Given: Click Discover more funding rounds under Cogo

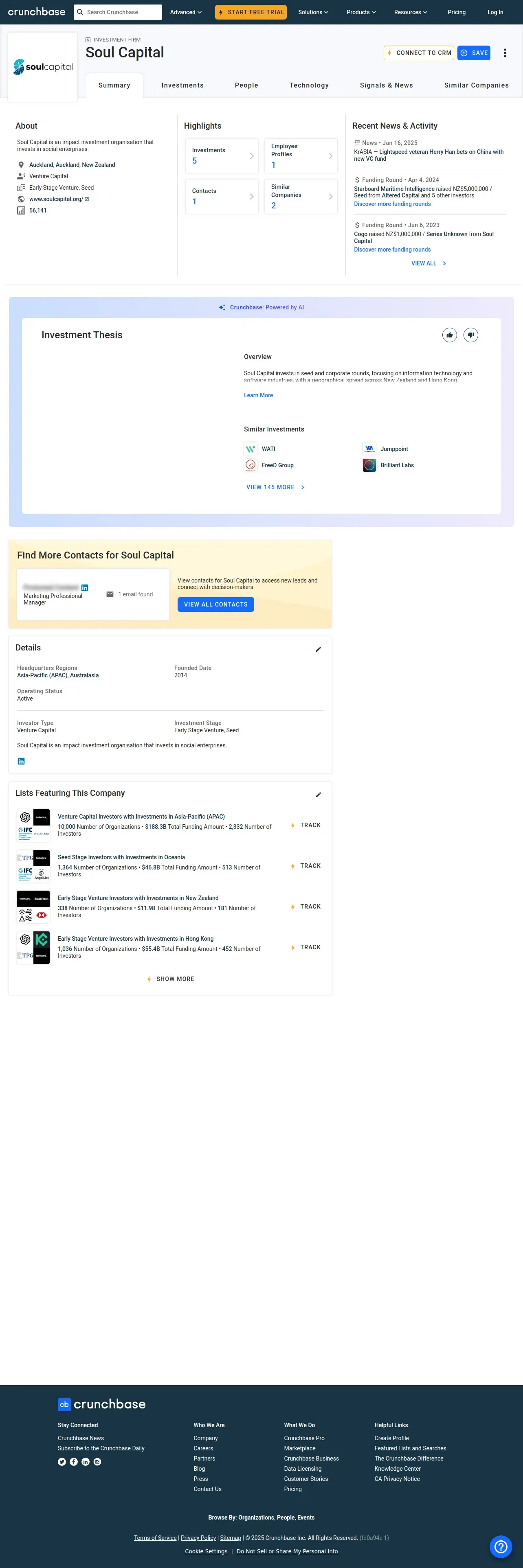Looking at the screenshot, I should click(392, 250).
